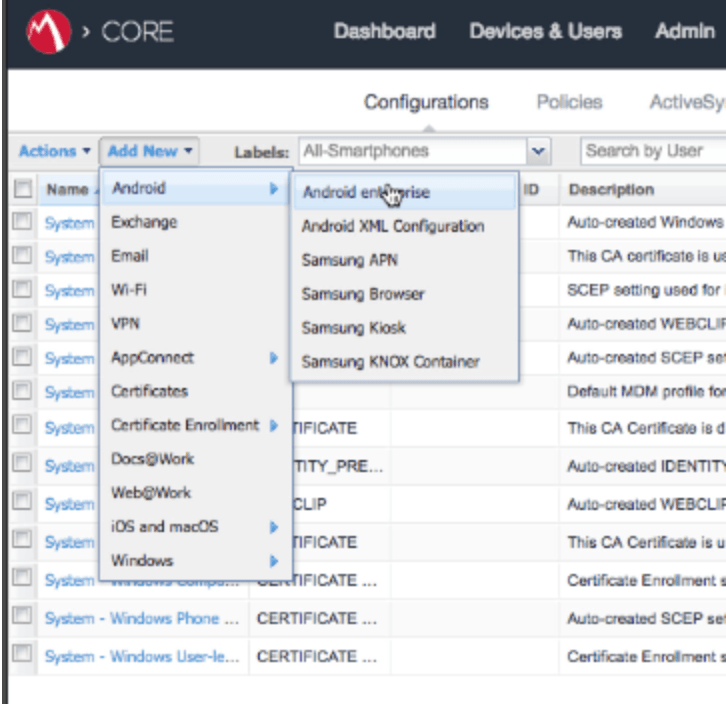The height and width of the screenshot is (704, 726).
Task: Switch to the Policies subtab
Action: pos(569,102)
